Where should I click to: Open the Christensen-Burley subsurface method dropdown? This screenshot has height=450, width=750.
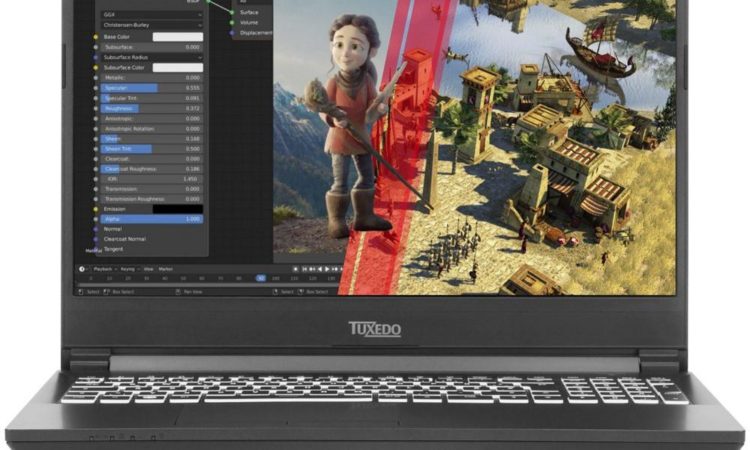[x=152, y=25]
